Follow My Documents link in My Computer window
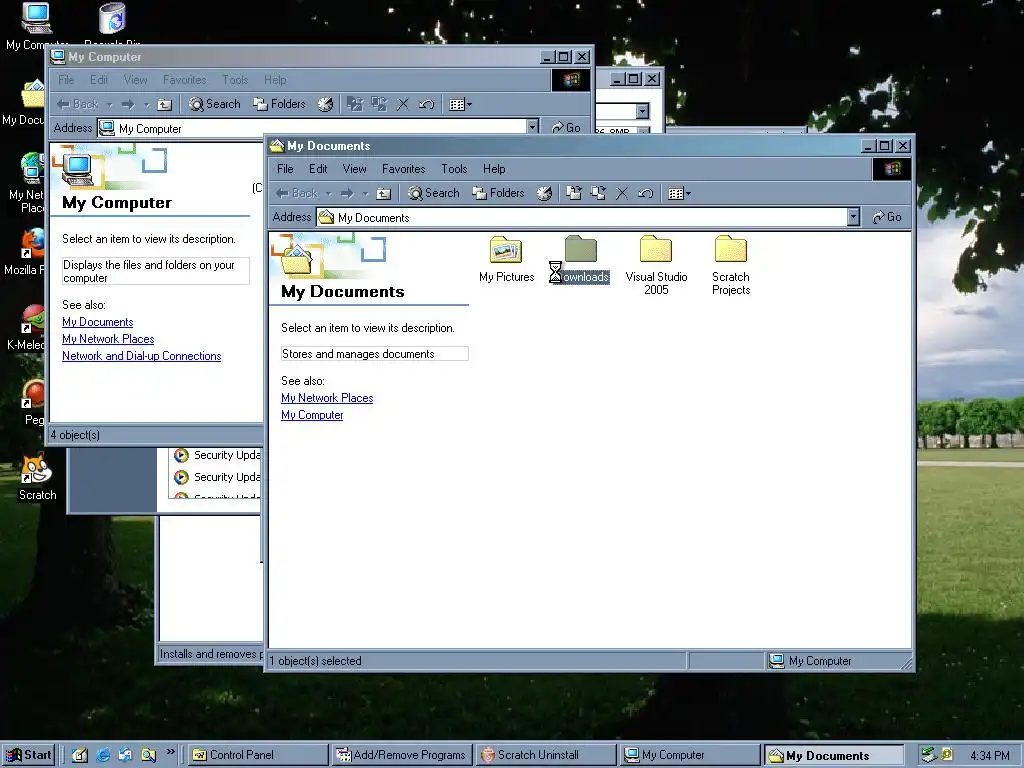1024x768 pixels. click(97, 322)
